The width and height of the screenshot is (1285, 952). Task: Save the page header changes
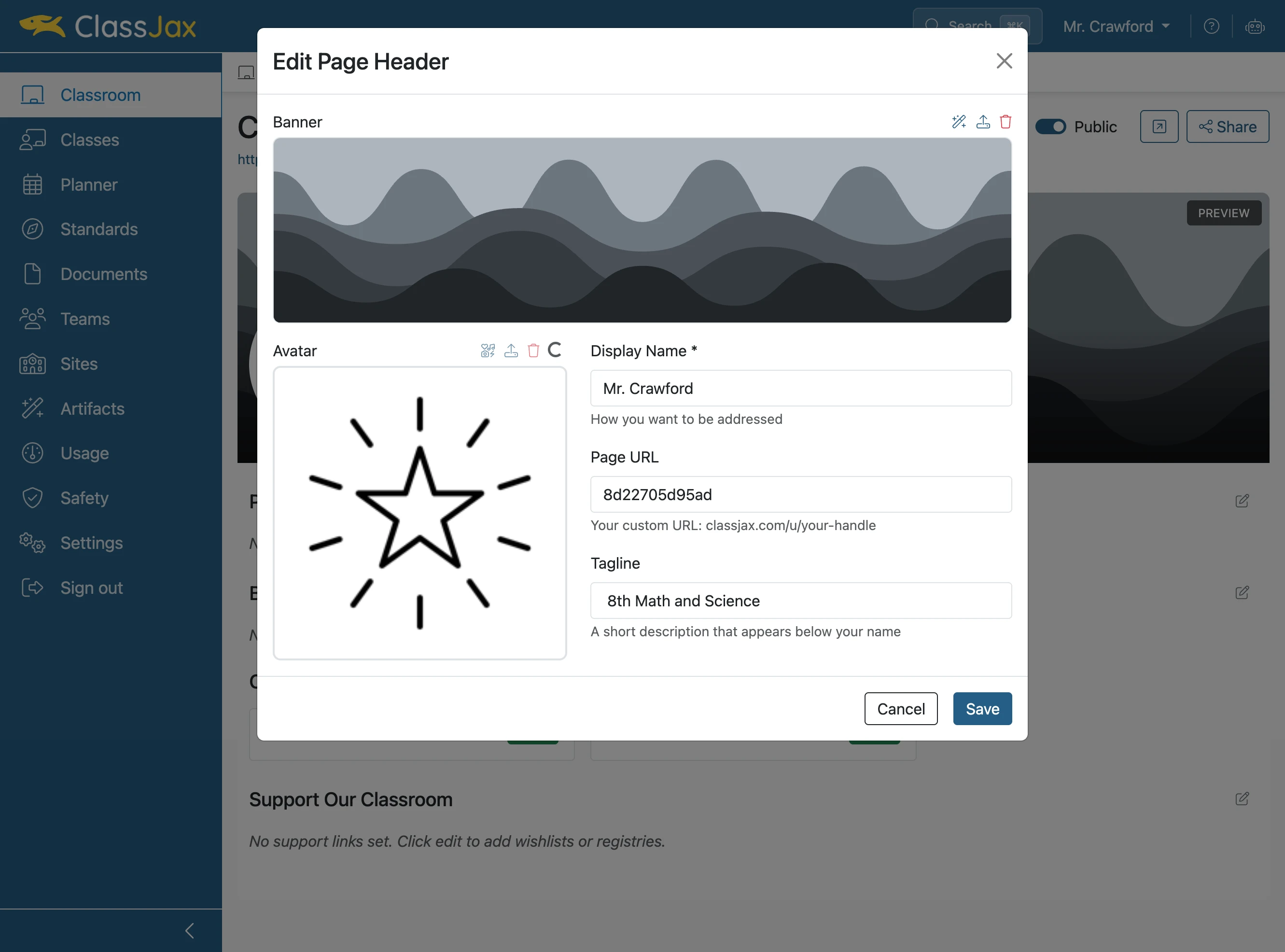[982, 709]
